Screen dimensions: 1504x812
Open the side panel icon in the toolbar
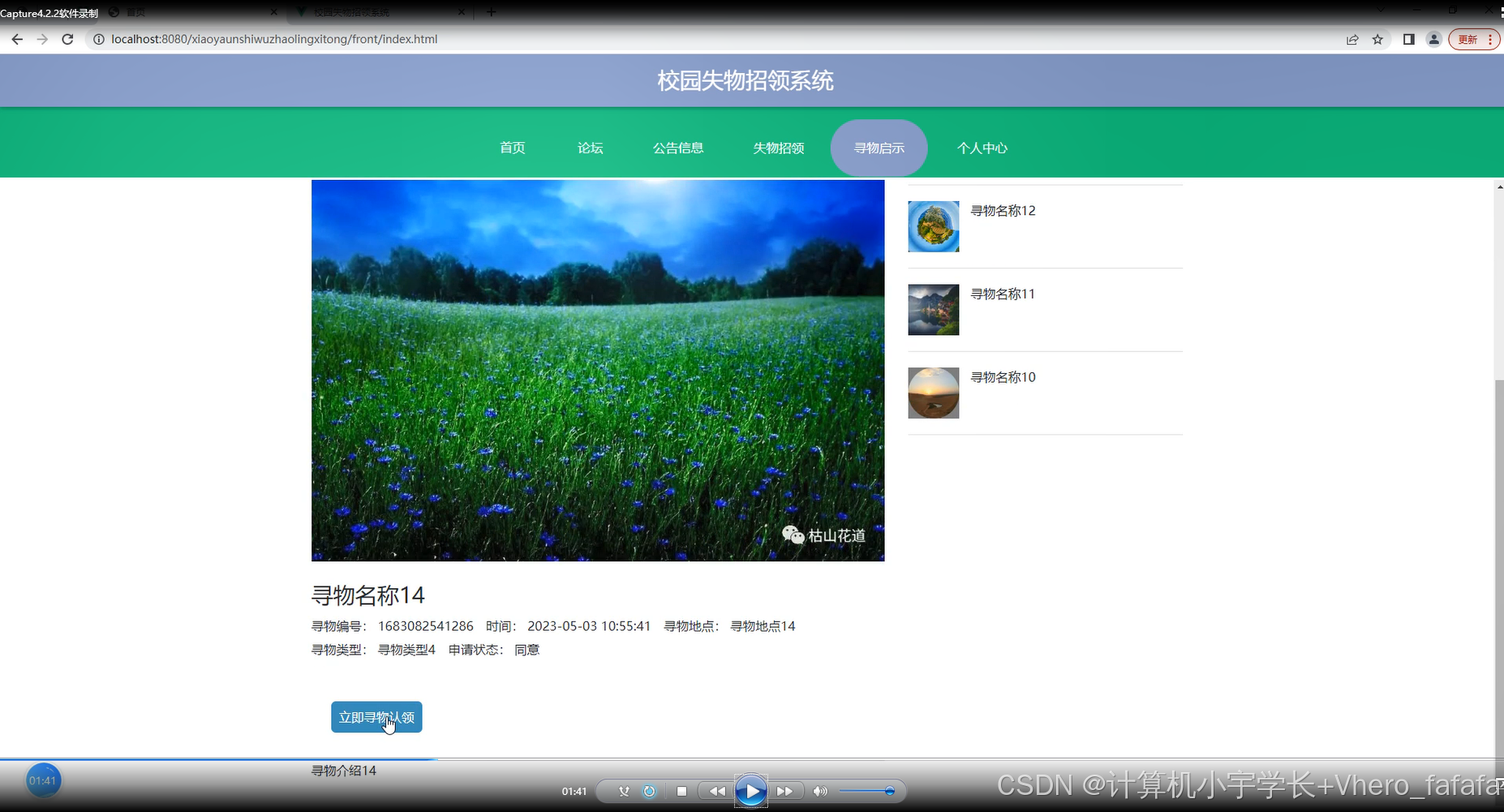coord(1409,39)
